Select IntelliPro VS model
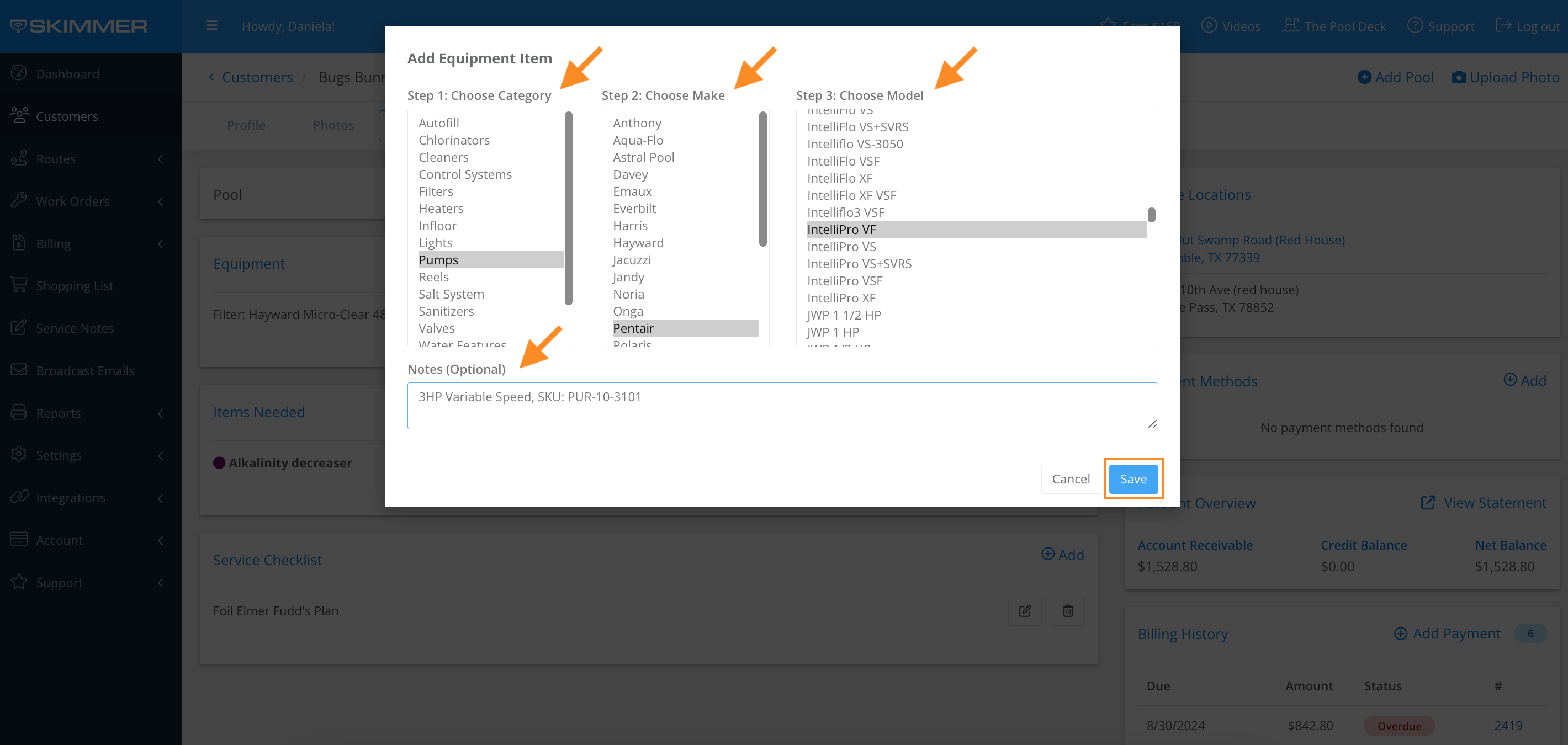This screenshot has height=745, width=1568. [976, 246]
